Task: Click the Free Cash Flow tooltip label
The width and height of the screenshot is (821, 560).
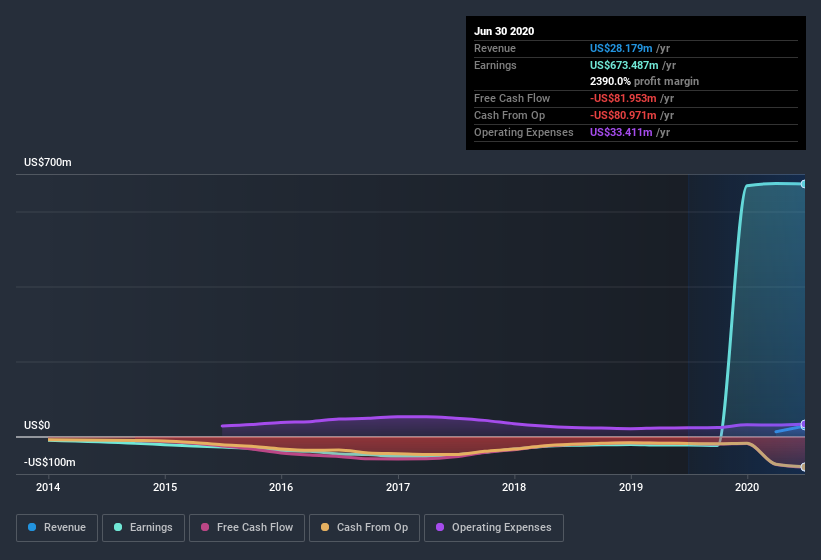Action: pyautogui.click(x=512, y=98)
